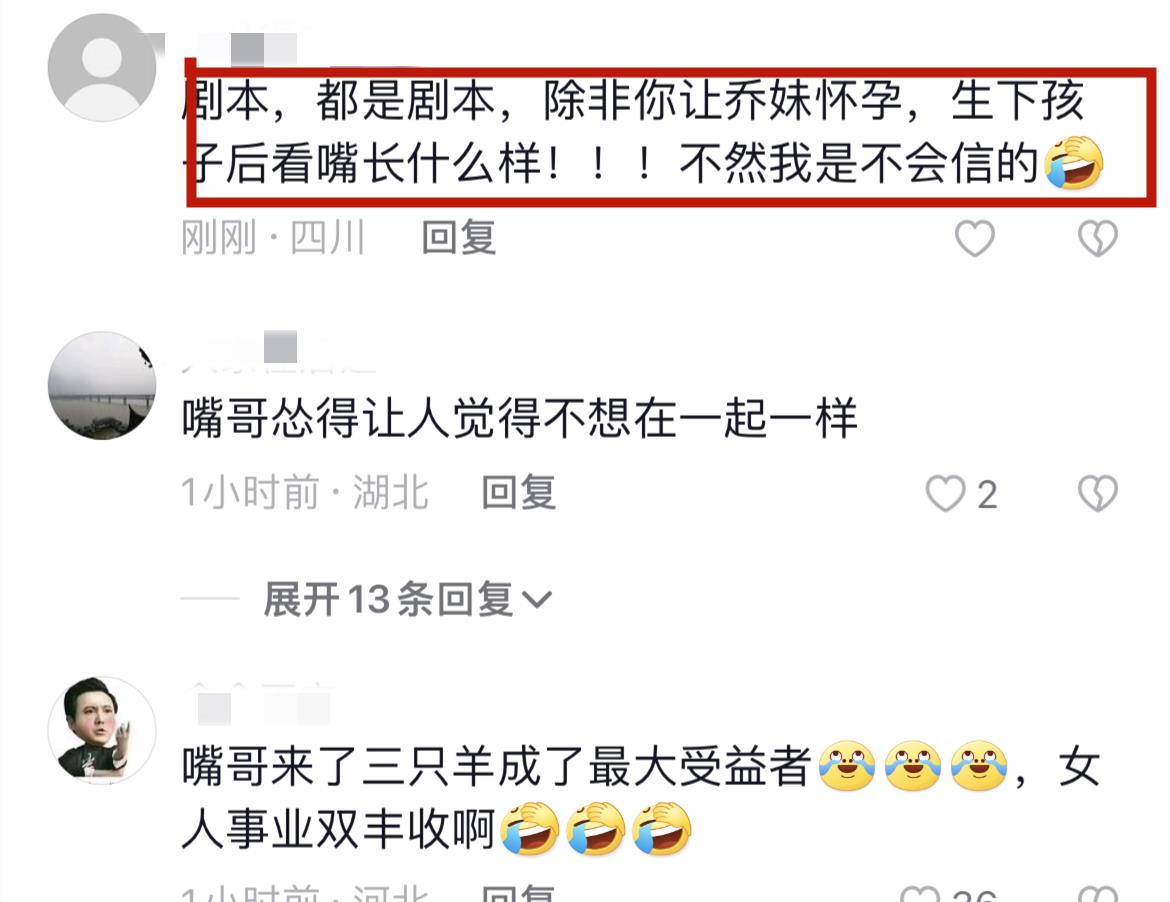Select the highlighted 剧本，都是剧本 comment text
Viewport: 1170px width, 902px height.
[642, 132]
